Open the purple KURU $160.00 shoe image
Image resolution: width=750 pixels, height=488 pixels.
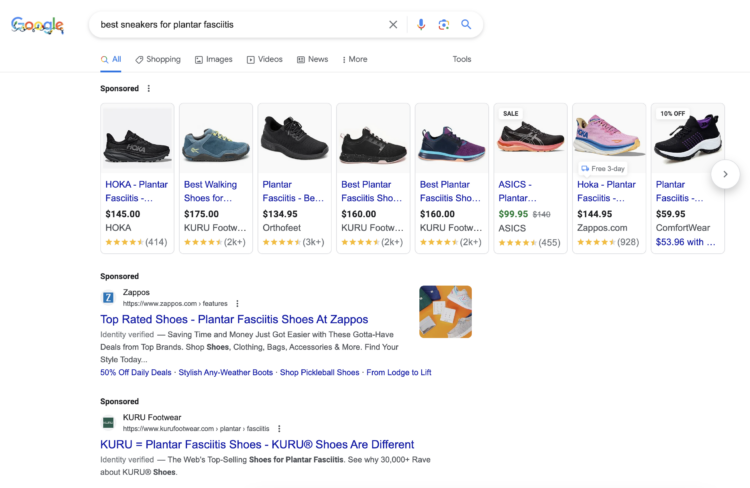[452, 140]
